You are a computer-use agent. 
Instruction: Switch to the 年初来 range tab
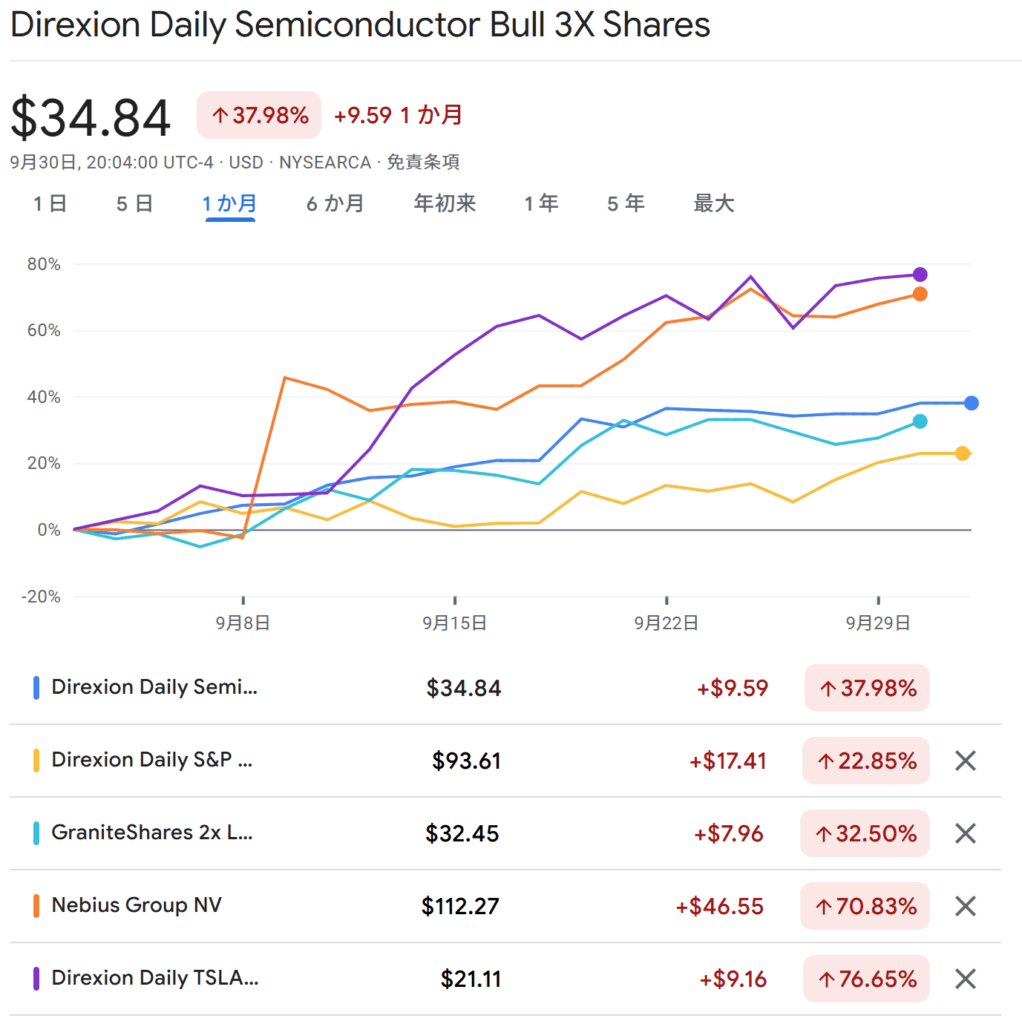tap(444, 204)
